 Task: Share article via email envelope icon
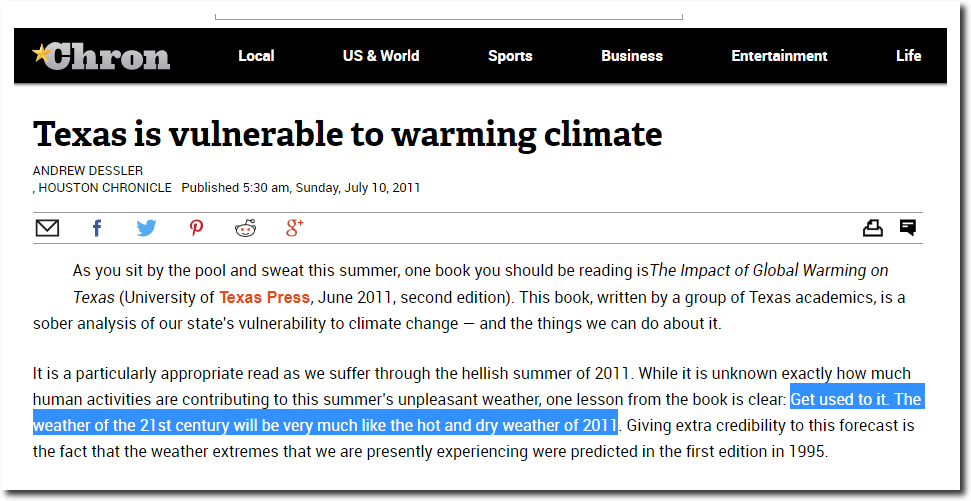pos(47,229)
